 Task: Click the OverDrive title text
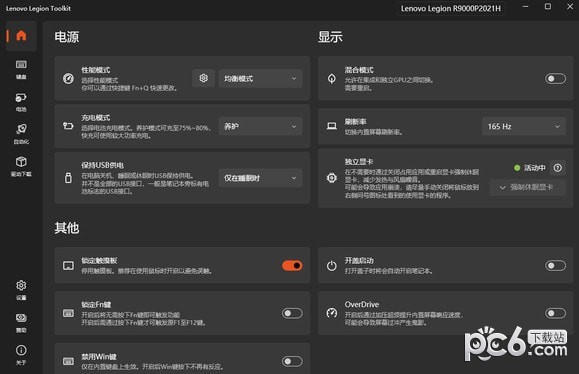tap(362, 305)
